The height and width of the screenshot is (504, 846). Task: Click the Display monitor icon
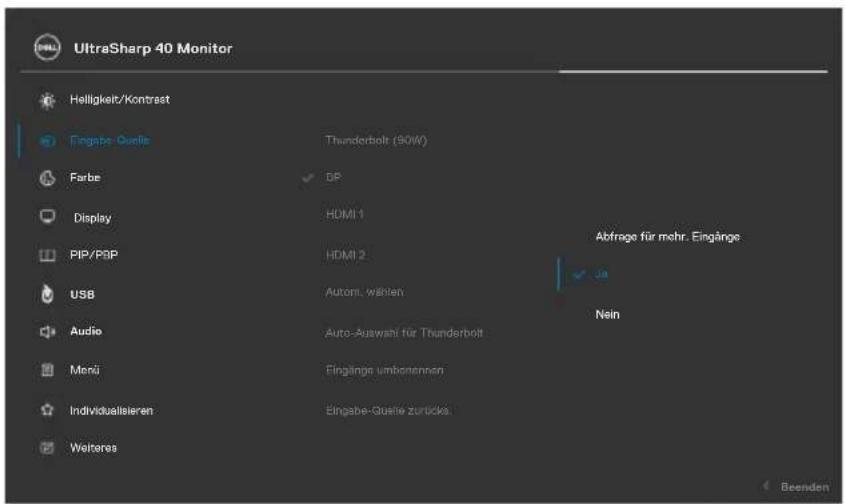tap(47, 217)
